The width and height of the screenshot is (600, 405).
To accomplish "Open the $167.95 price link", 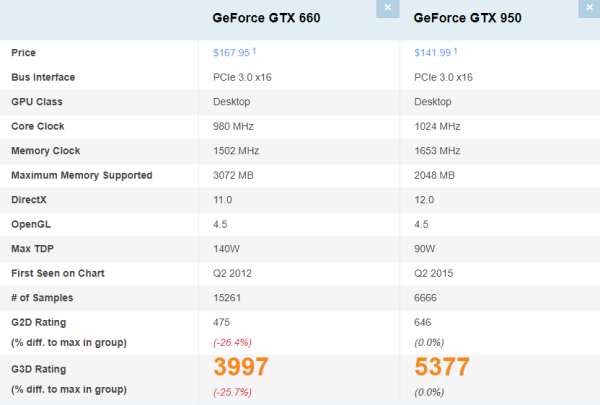I will coord(234,53).
